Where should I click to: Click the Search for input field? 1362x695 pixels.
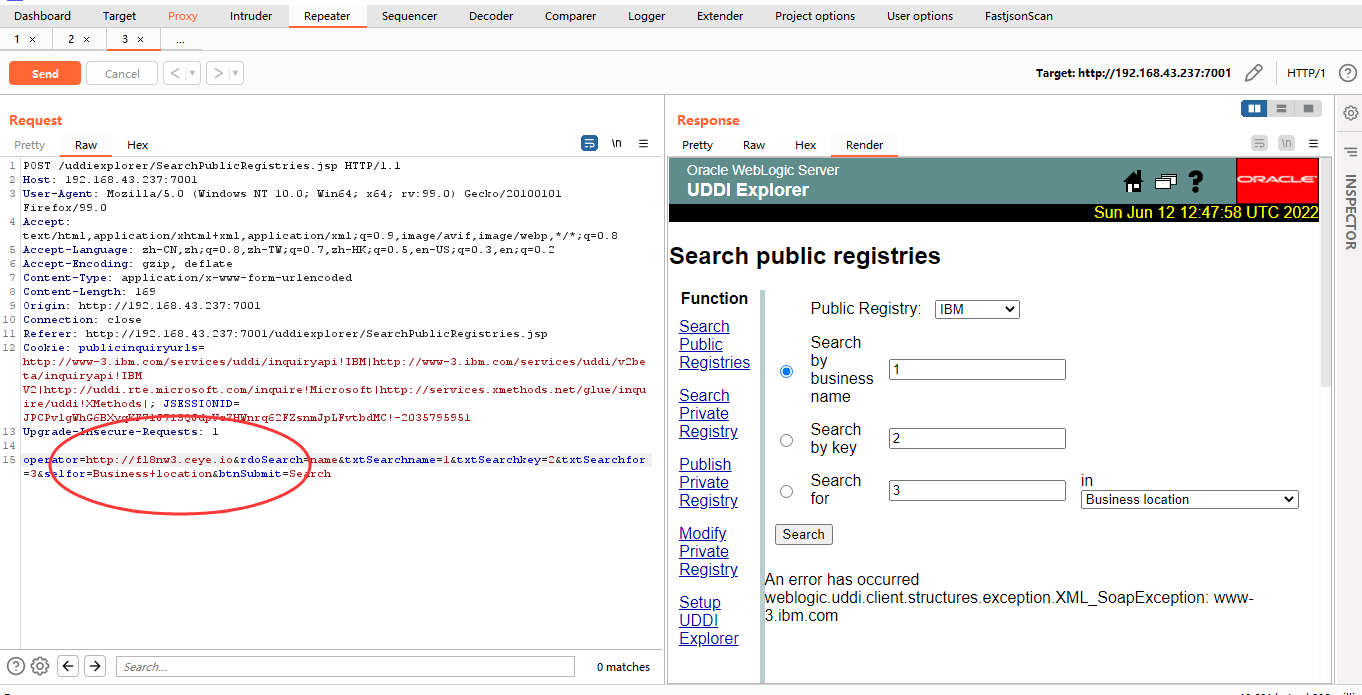(977, 490)
